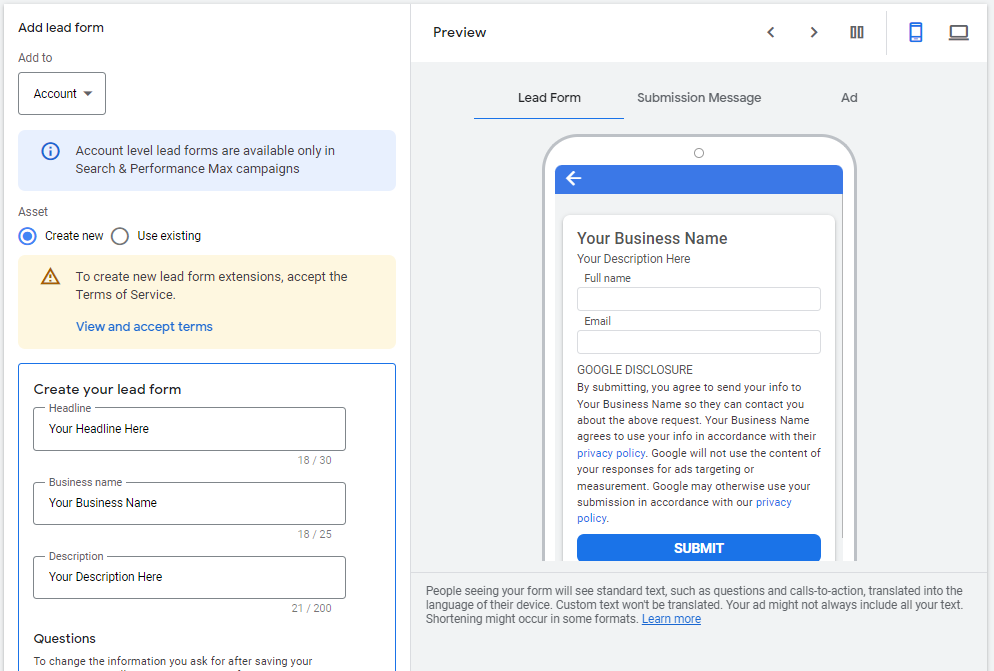
Task: Click the info icon in account notice
Action: pos(50,151)
